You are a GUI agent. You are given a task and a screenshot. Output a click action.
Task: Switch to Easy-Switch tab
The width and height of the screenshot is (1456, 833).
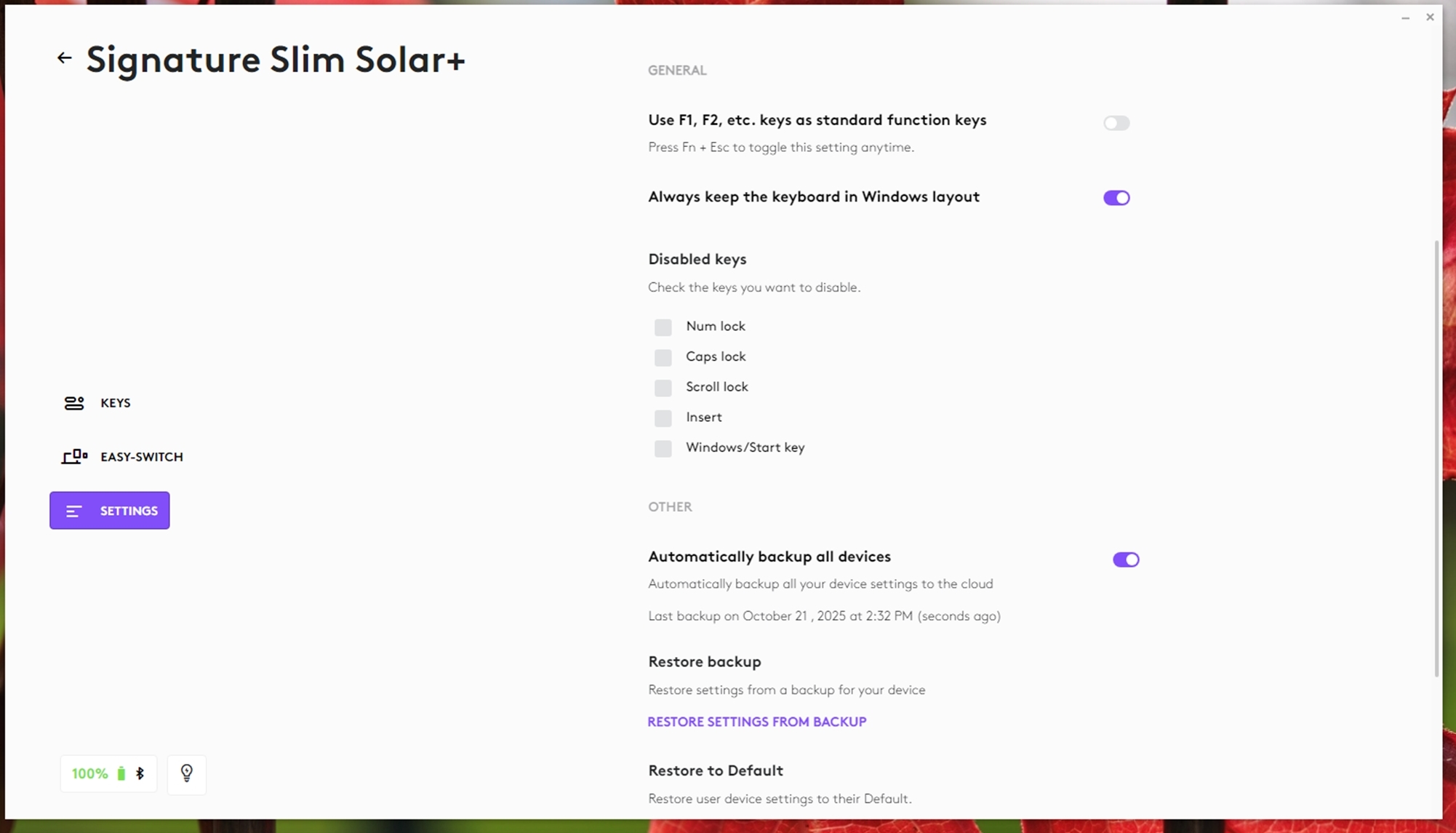(x=141, y=457)
